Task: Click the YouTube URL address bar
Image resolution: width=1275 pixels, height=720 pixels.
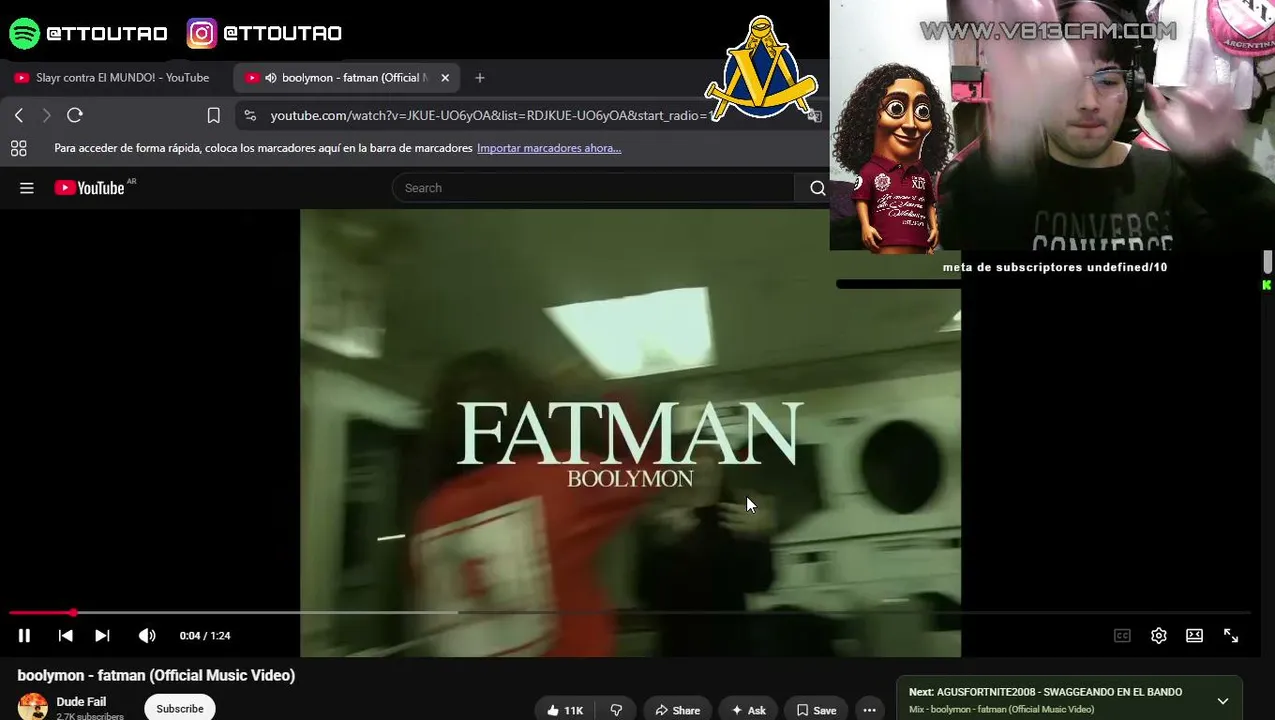Action: point(494,115)
